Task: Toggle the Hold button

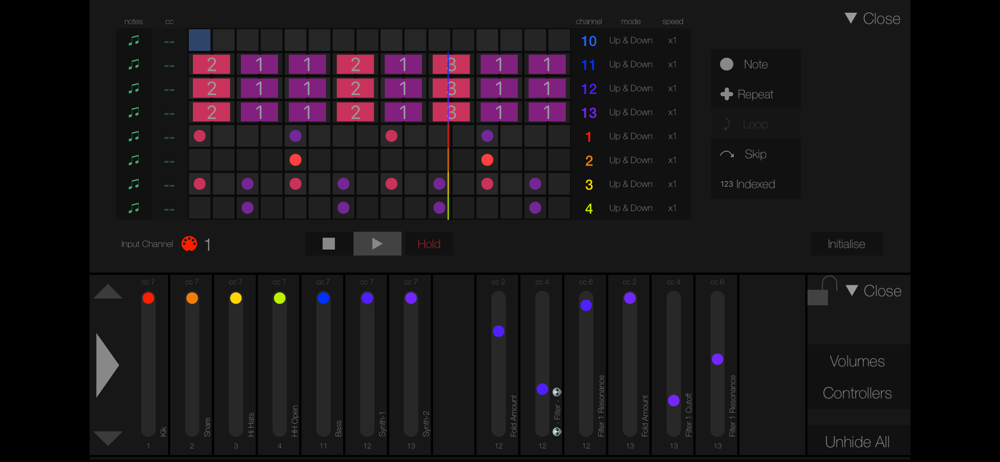Action: 429,244
